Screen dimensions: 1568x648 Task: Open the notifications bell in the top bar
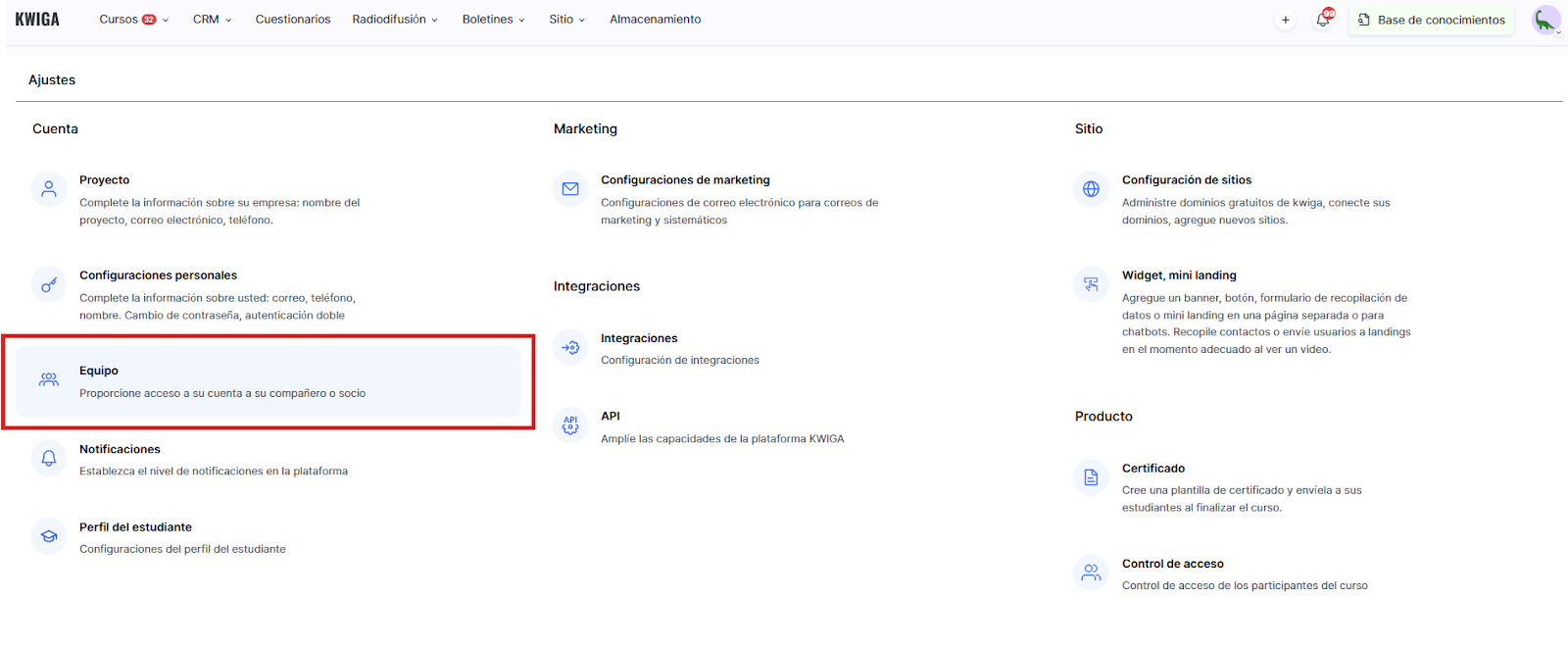(x=1323, y=20)
